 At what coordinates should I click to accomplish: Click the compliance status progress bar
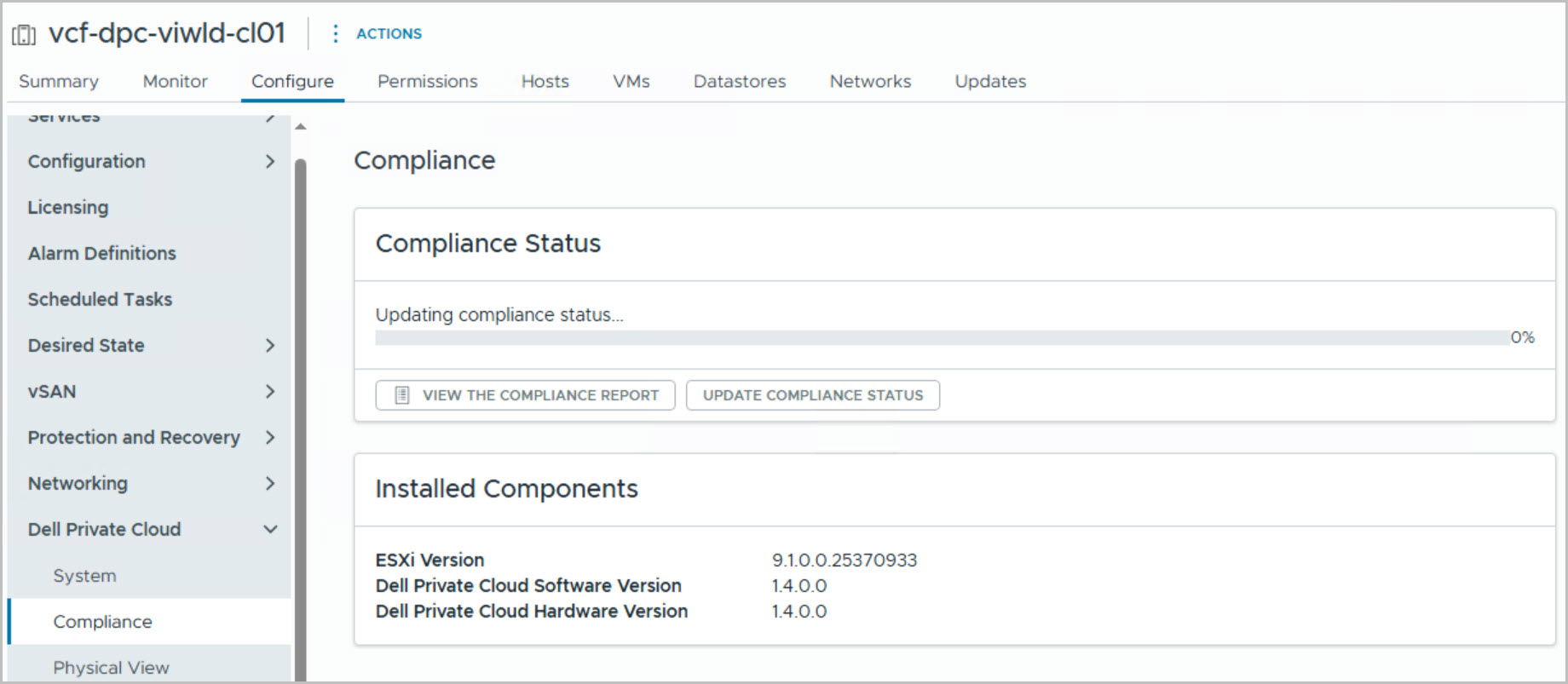[x=942, y=337]
